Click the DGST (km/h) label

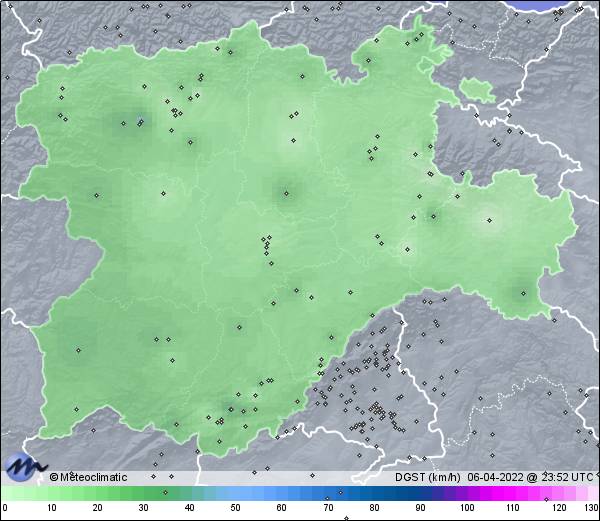[x=428, y=477]
